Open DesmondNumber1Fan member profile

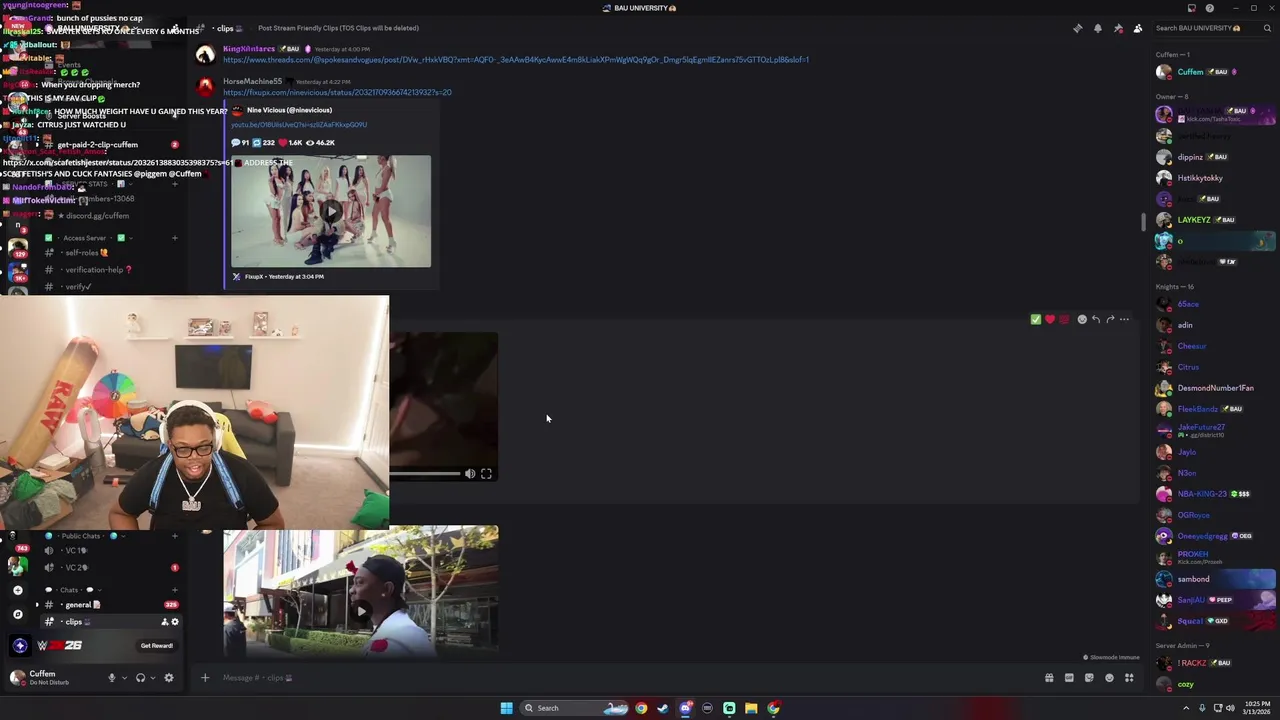(1214, 388)
